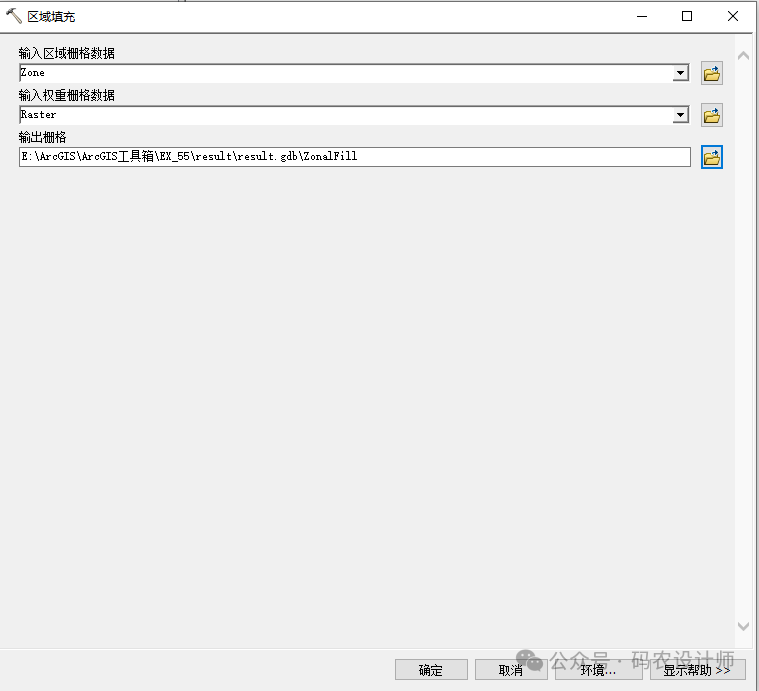759x691 pixels.
Task: Click inside the Raster combo box field
Action: point(340,115)
